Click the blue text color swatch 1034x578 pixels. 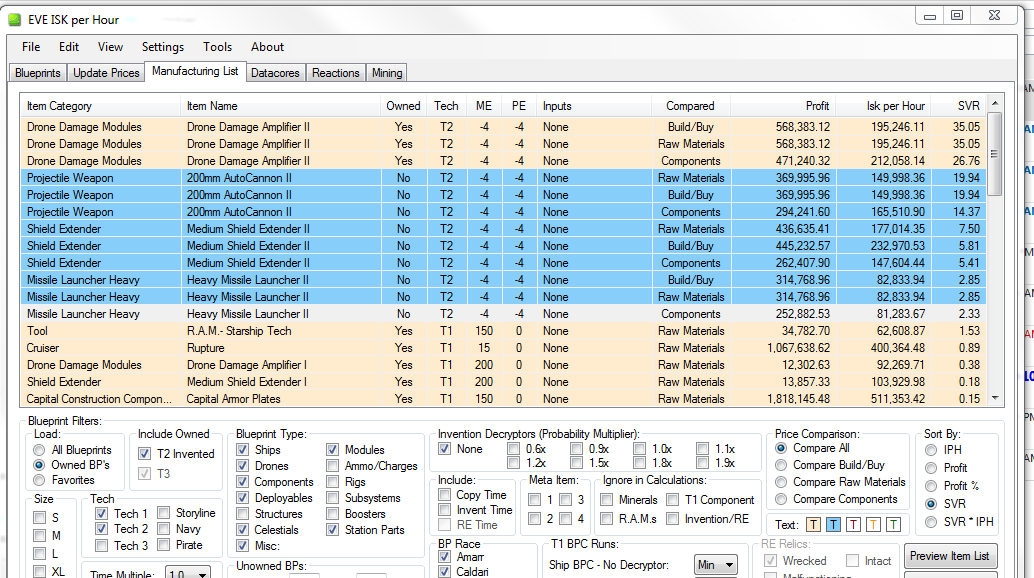click(834, 525)
